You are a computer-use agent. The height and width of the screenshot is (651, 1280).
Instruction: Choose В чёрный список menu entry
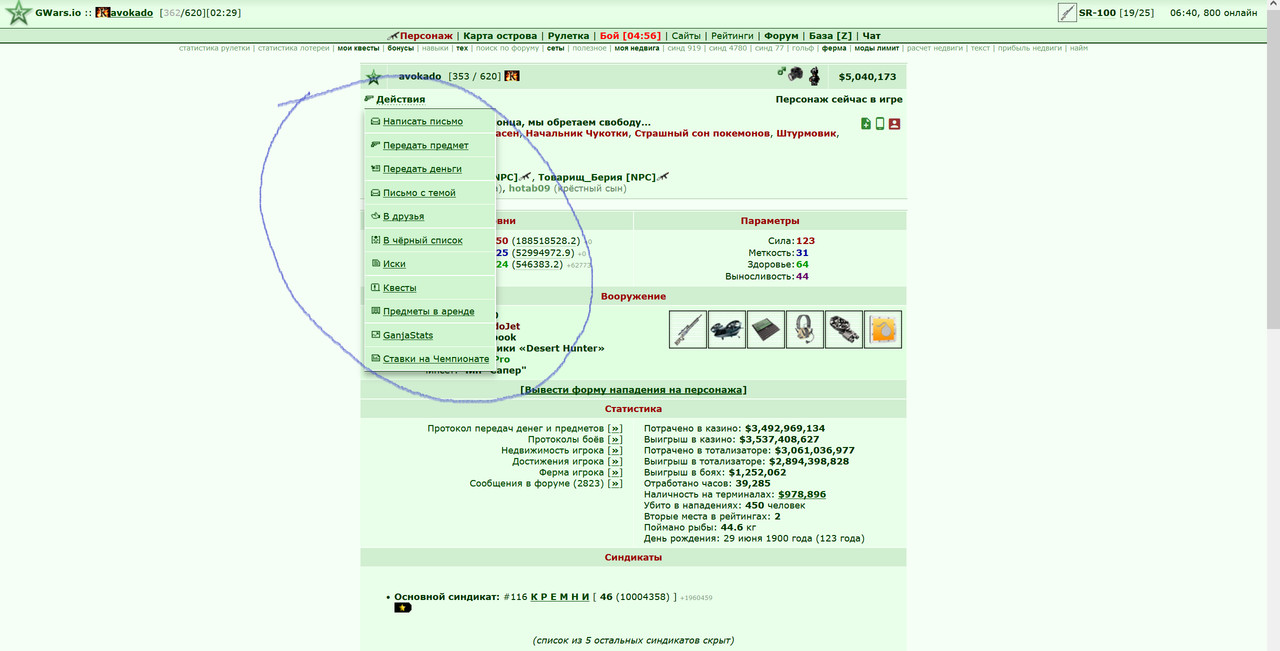point(423,241)
